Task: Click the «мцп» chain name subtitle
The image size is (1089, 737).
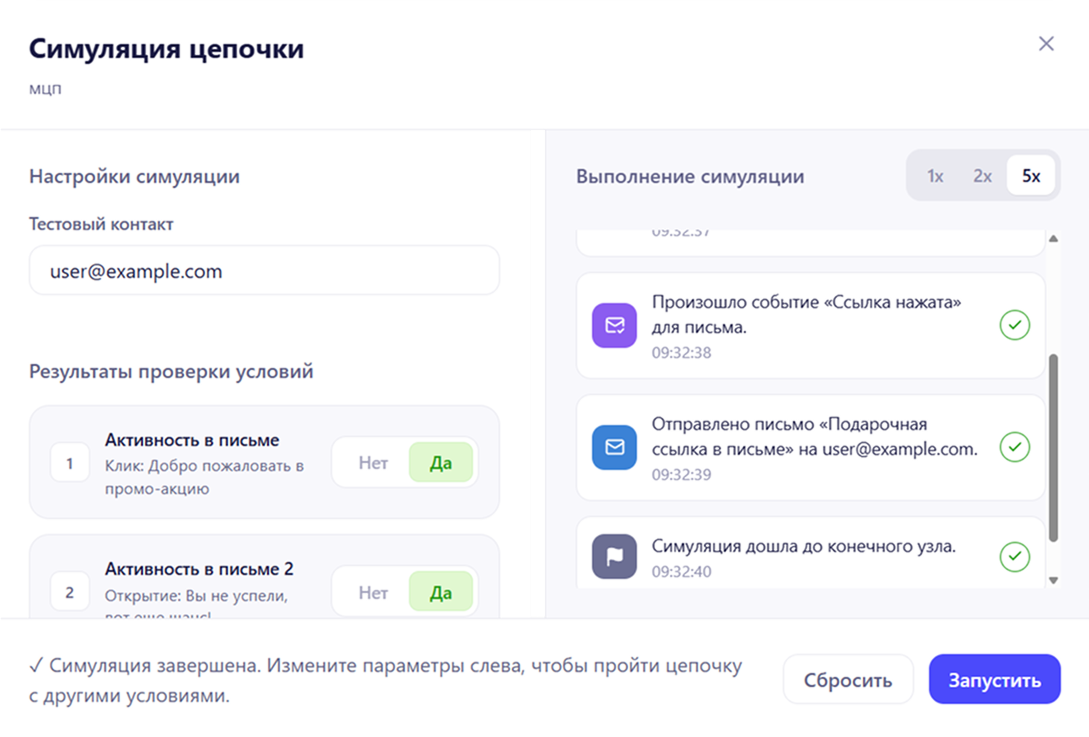Action: coord(45,89)
